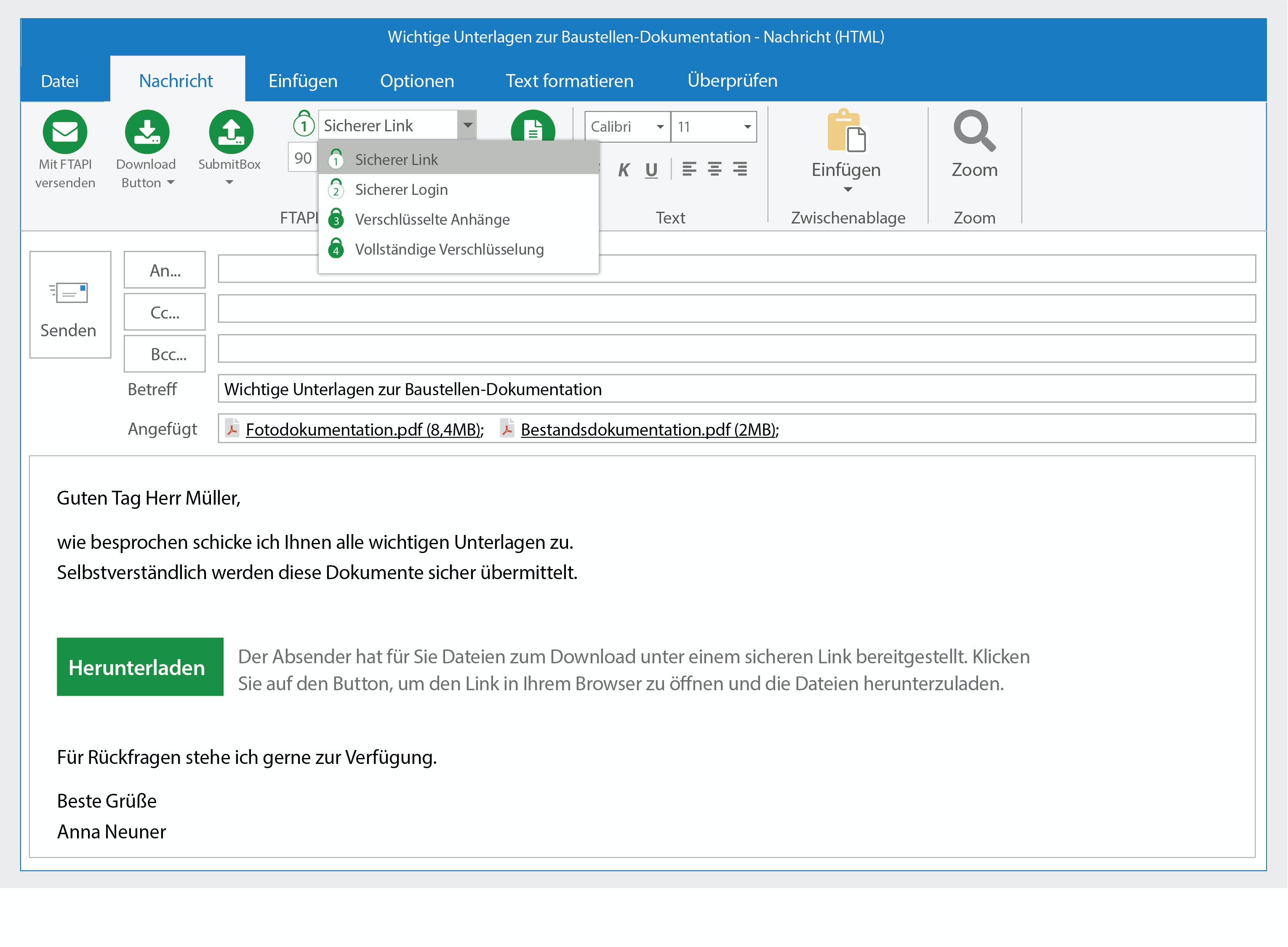Click the Mit FTAPI versenden envelope icon
The image size is (1288, 947).
coord(65,132)
